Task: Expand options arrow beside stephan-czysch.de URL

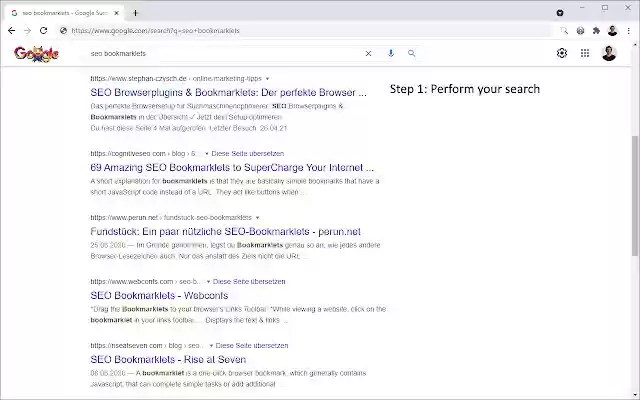Action: pos(267,79)
